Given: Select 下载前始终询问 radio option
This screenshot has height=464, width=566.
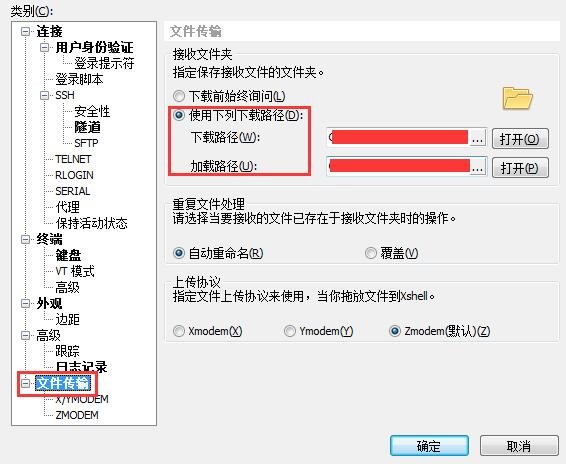Looking at the screenshot, I should [x=179, y=96].
